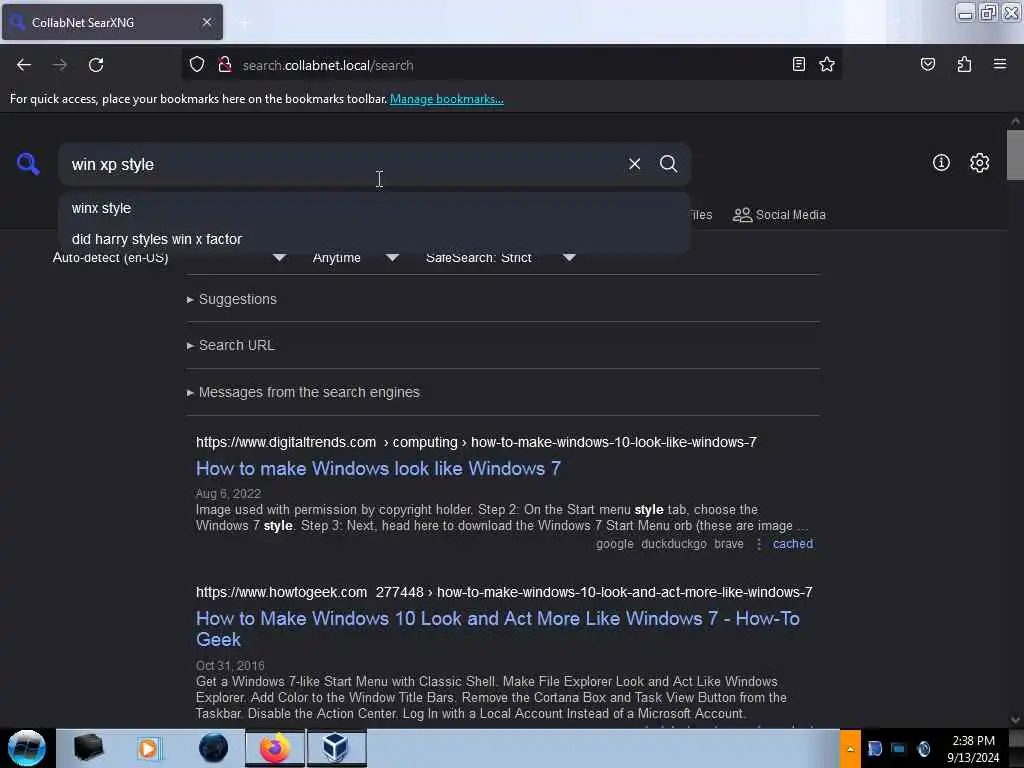Screen dimensions: 1024x768
Task: Show hidden tray icons arrow
Action: point(850,748)
